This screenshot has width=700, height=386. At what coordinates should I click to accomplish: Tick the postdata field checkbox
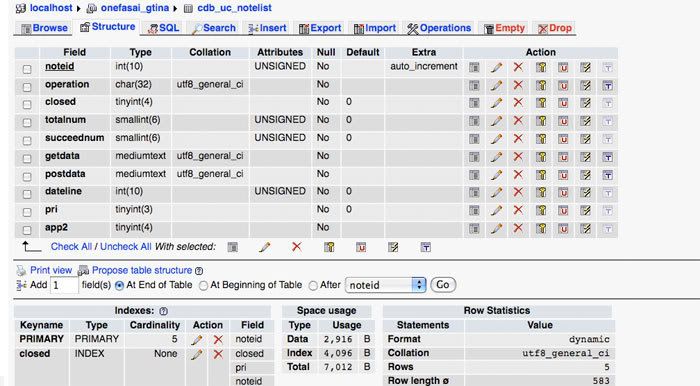[27, 176]
